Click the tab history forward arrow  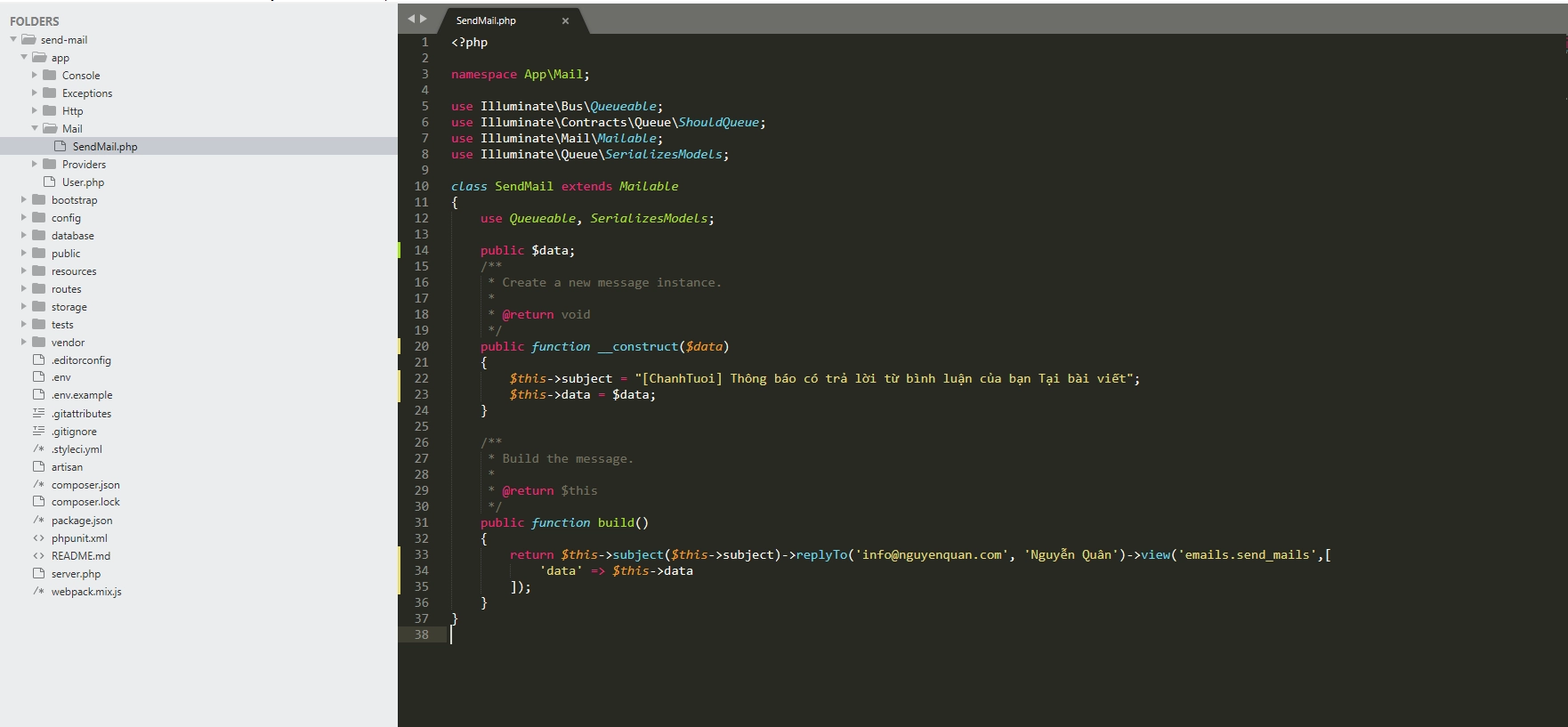pos(424,19)
